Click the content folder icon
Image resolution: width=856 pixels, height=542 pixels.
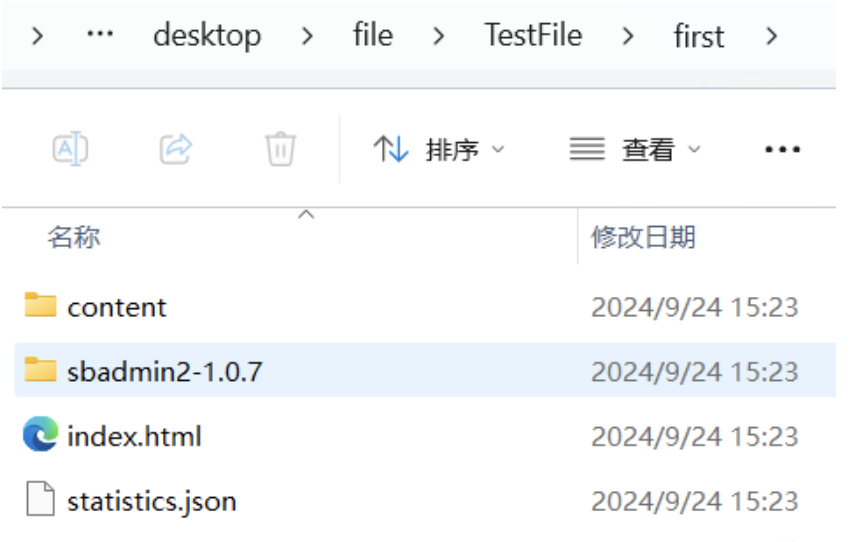tap(40, 305)
